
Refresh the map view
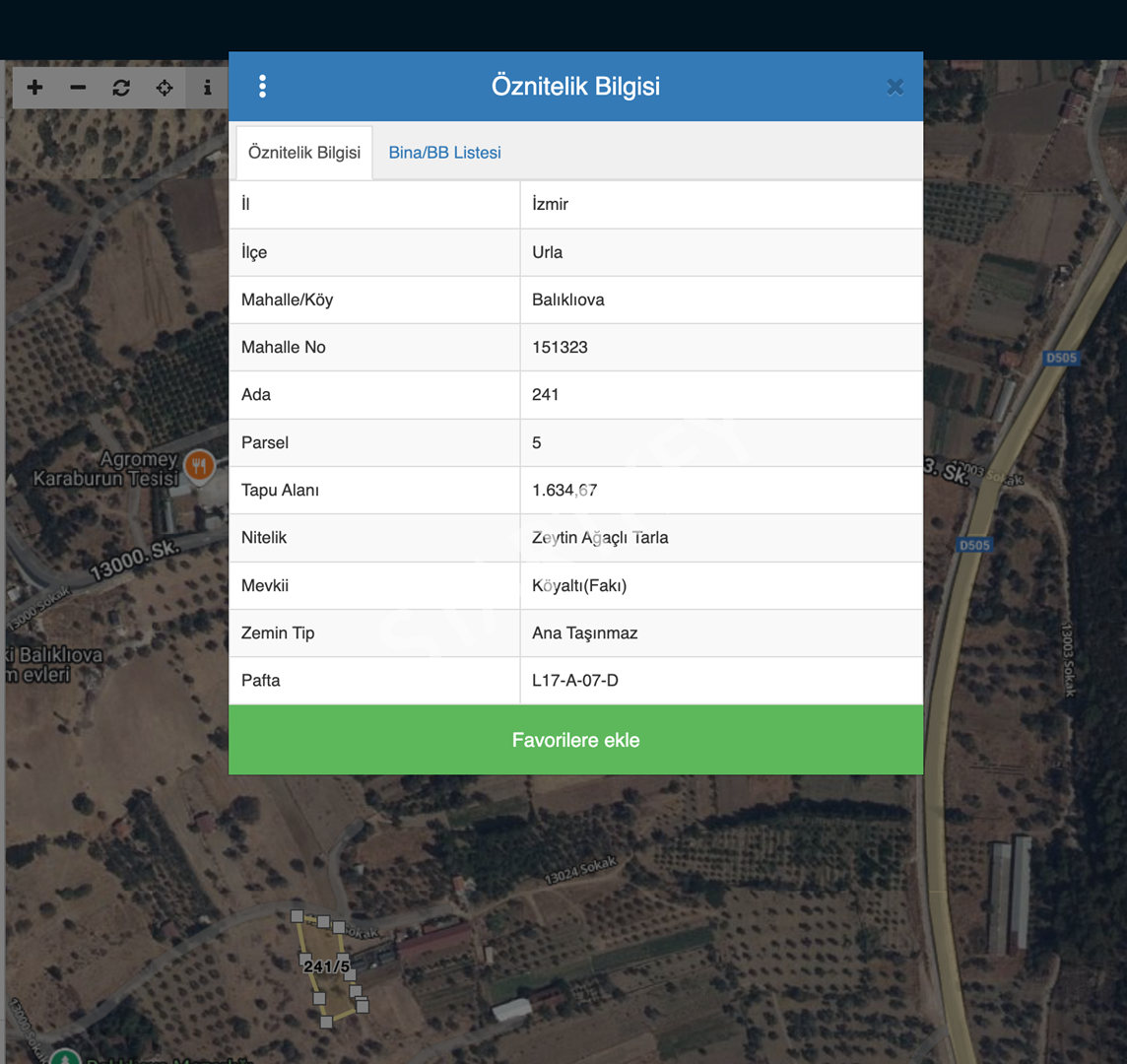pyautogui.click(x=121, y=88)
